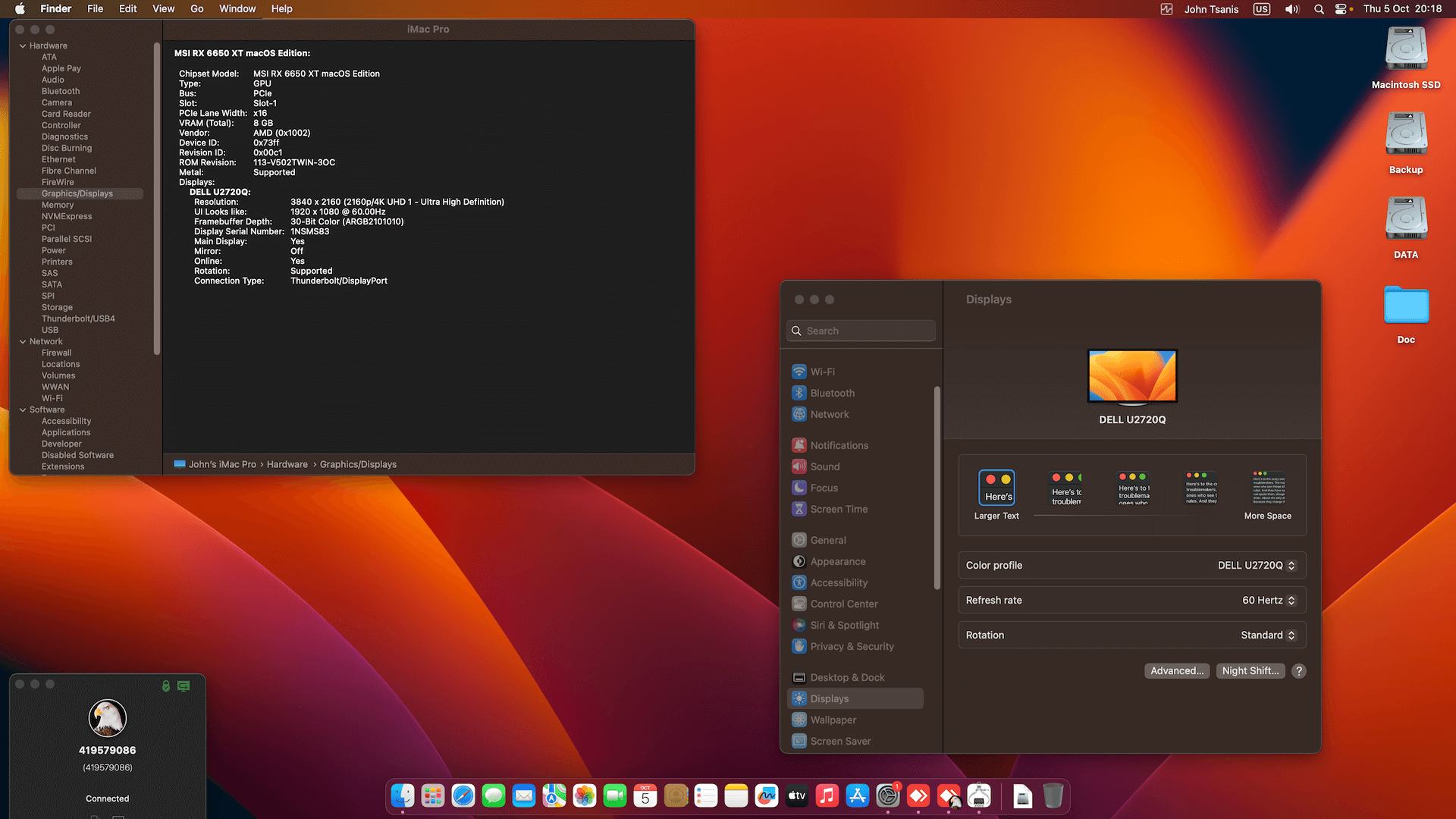This screenshot has height=819, width=1456.
Task: Select the middle display scaling thumbnail
Action: 1132,489
